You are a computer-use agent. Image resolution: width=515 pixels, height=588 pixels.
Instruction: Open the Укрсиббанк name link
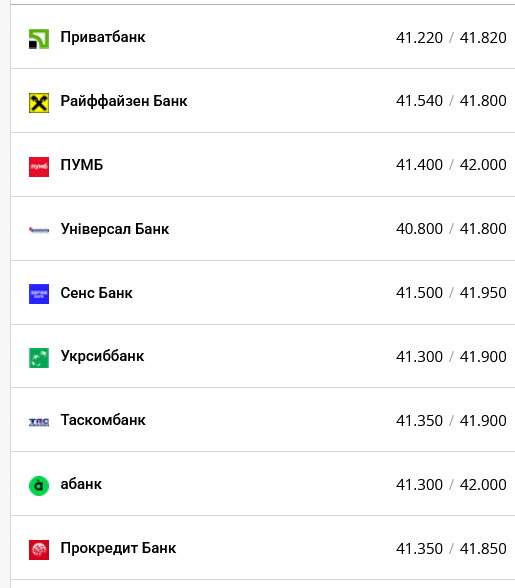coord(102,356)
